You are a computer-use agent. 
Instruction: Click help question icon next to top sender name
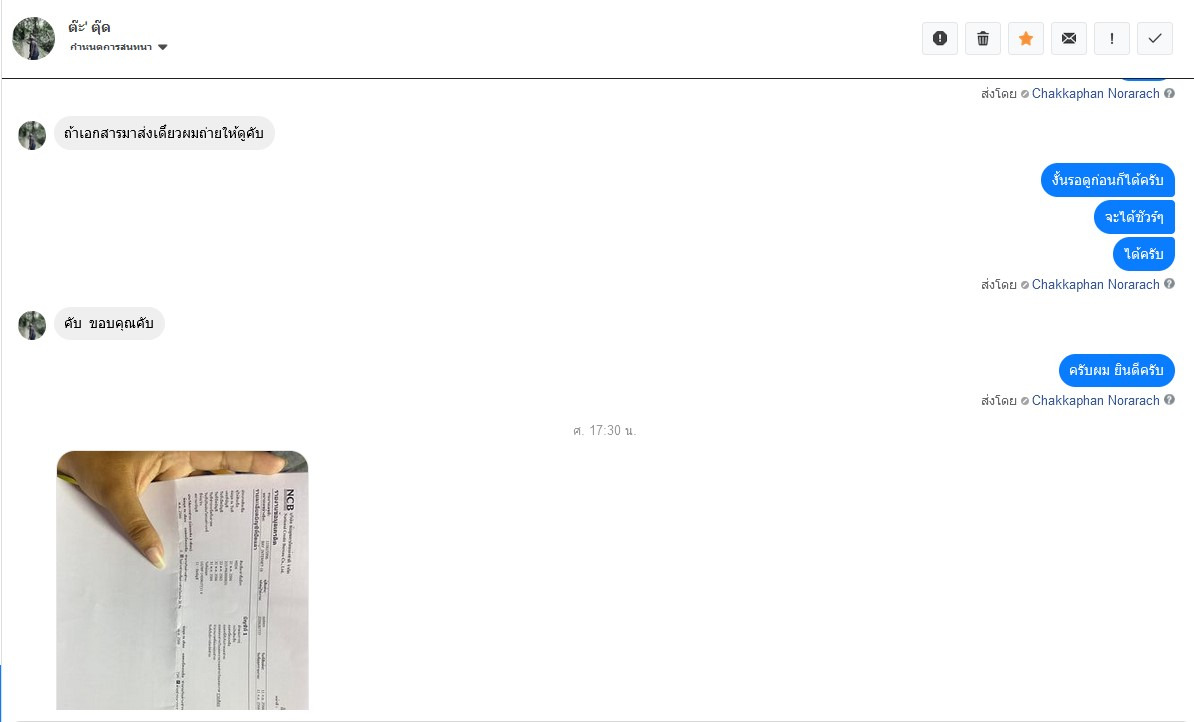[x=1169, y=94]
